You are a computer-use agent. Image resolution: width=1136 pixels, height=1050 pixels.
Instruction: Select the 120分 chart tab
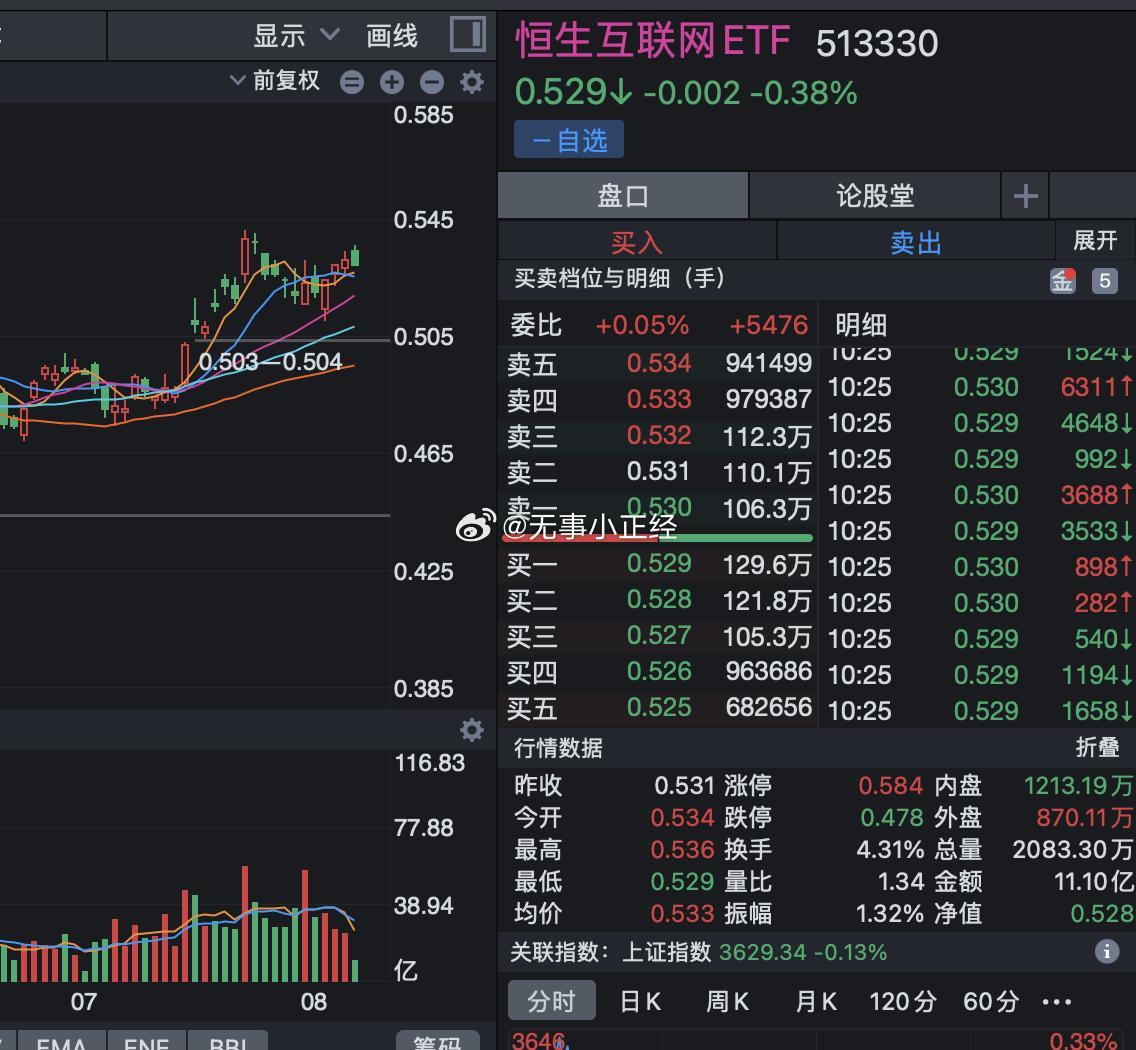pyautogui.click(x=903, y=1001)
